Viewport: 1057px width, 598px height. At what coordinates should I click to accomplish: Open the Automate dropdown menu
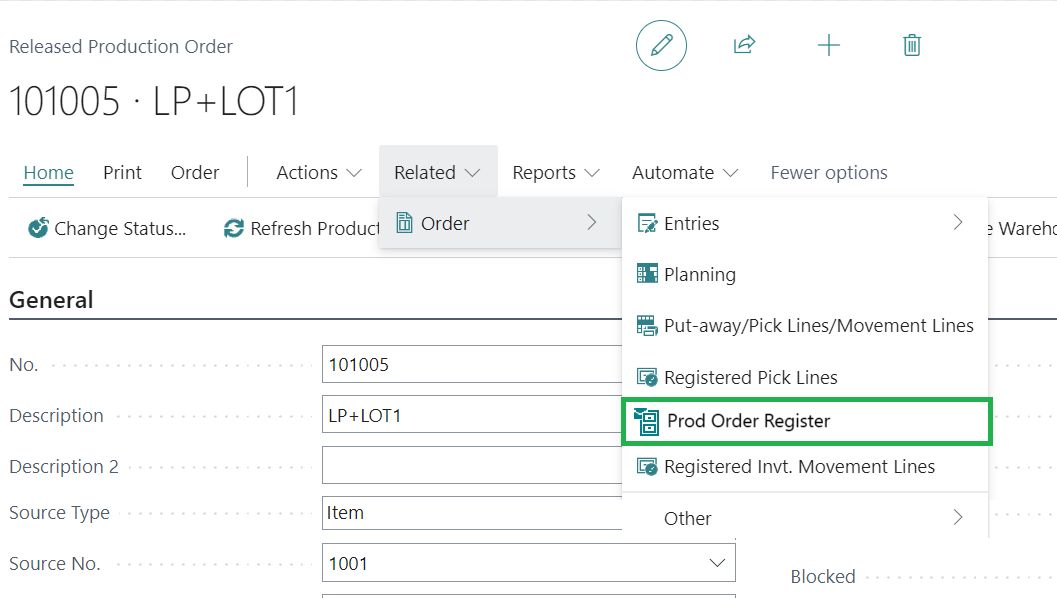coord(684,172)
